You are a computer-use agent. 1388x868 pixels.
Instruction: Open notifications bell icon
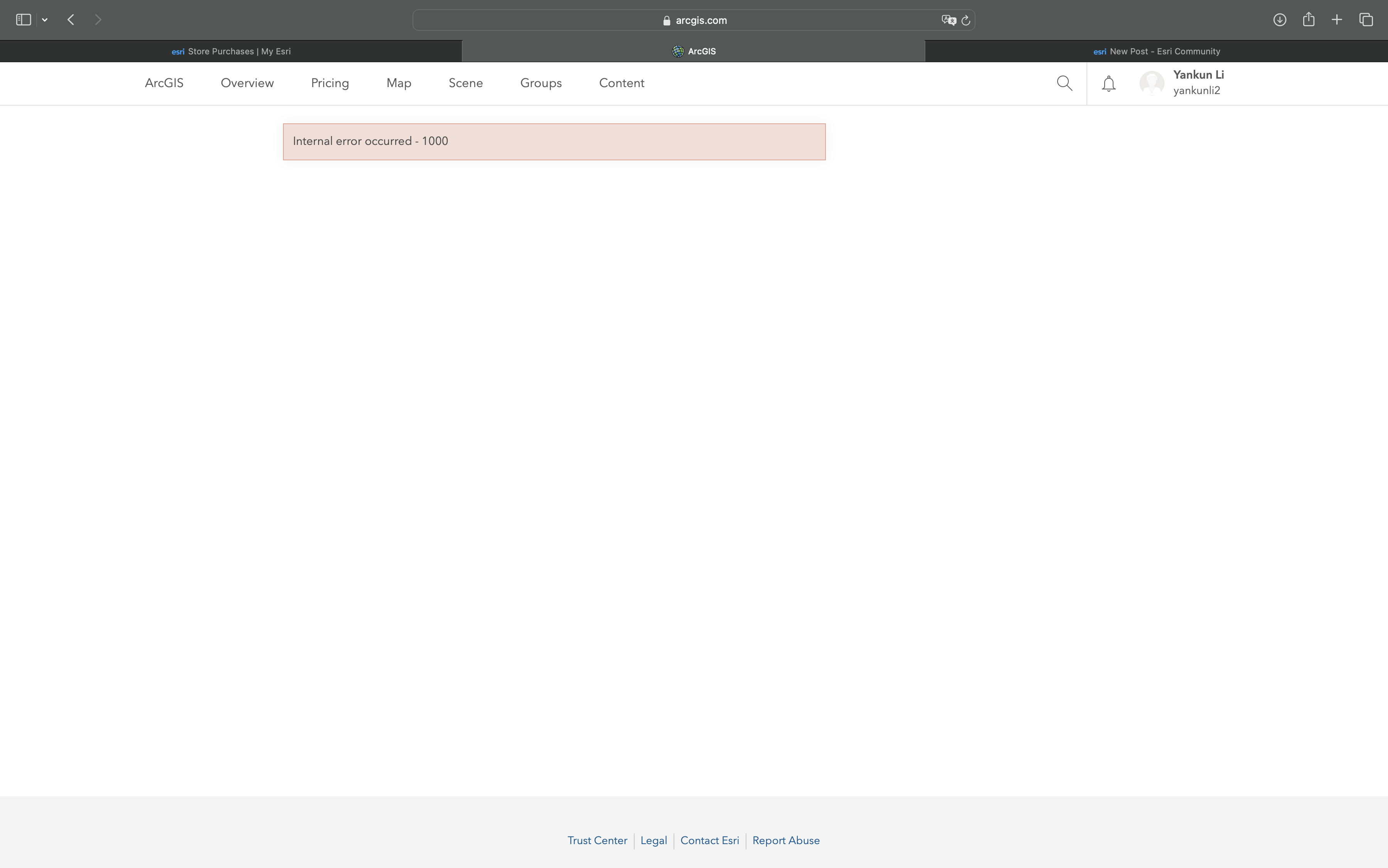click(1108, 83)
